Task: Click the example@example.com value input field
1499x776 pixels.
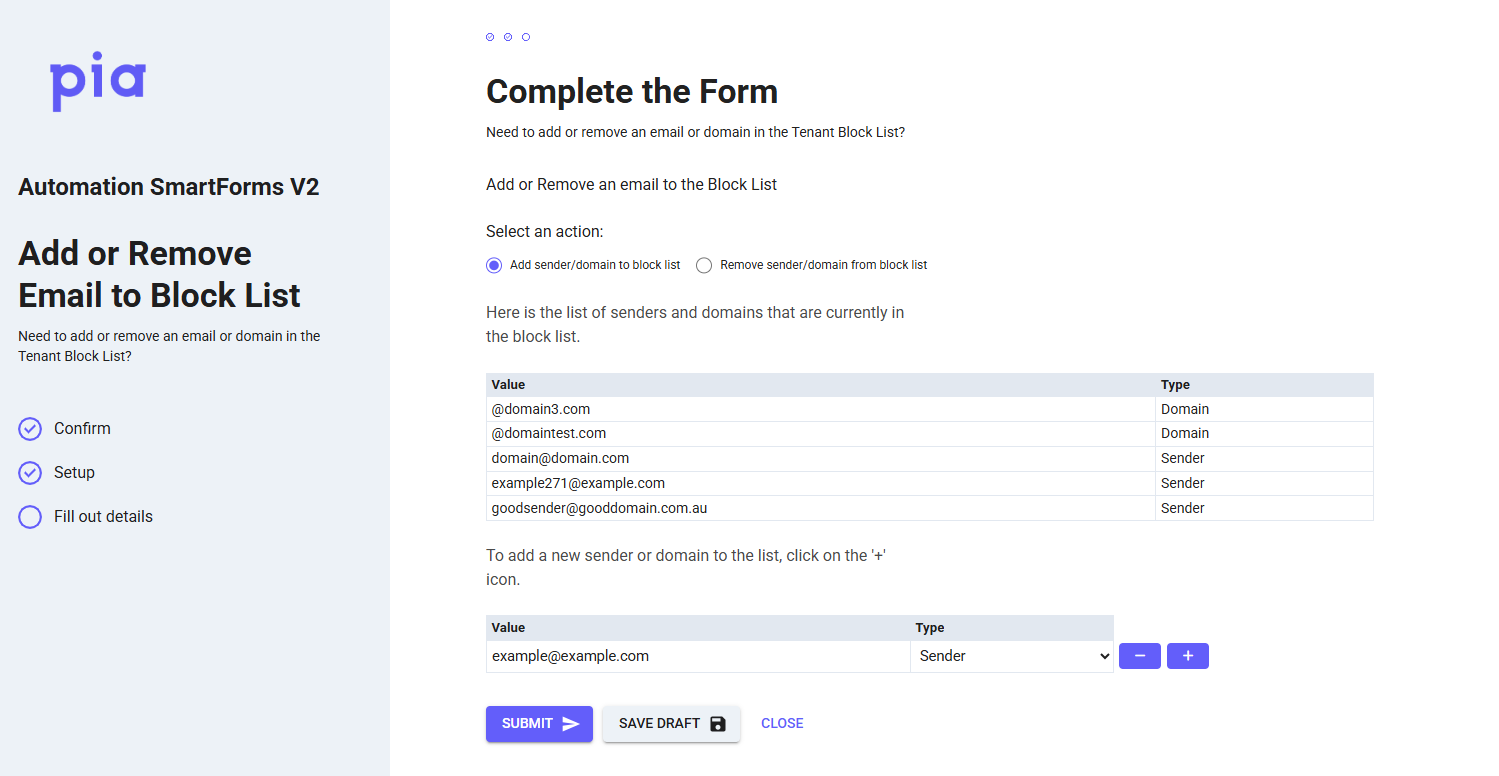Action: click(x=697, y=656)
